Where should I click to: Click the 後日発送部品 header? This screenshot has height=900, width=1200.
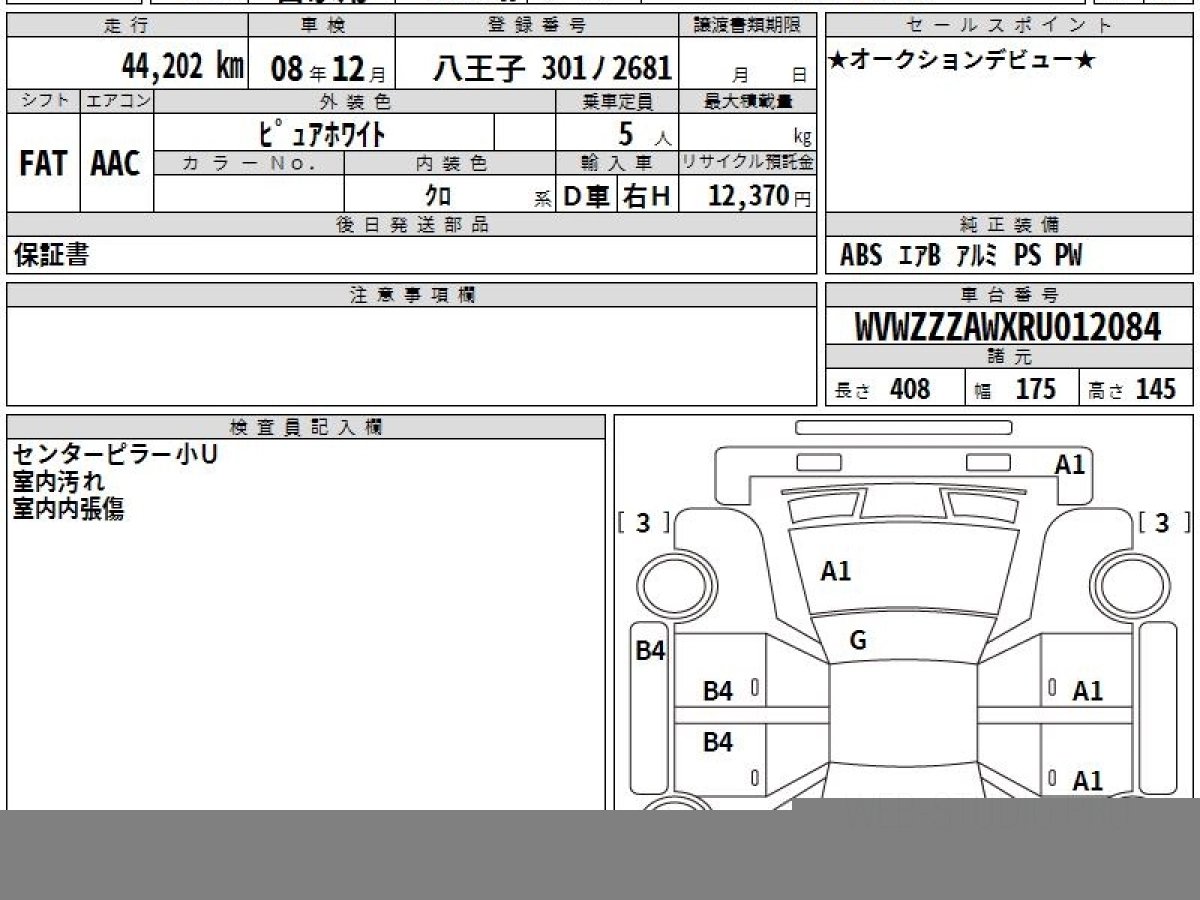pyautogui.click(x=412, y=225)
